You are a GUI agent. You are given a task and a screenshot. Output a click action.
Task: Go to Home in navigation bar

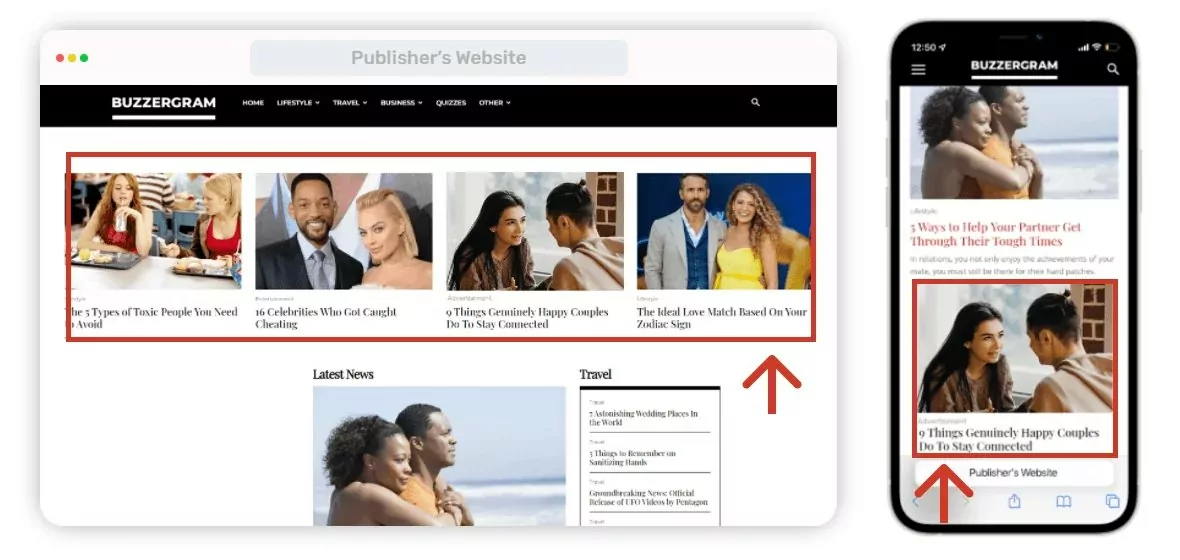coord(253,102)
